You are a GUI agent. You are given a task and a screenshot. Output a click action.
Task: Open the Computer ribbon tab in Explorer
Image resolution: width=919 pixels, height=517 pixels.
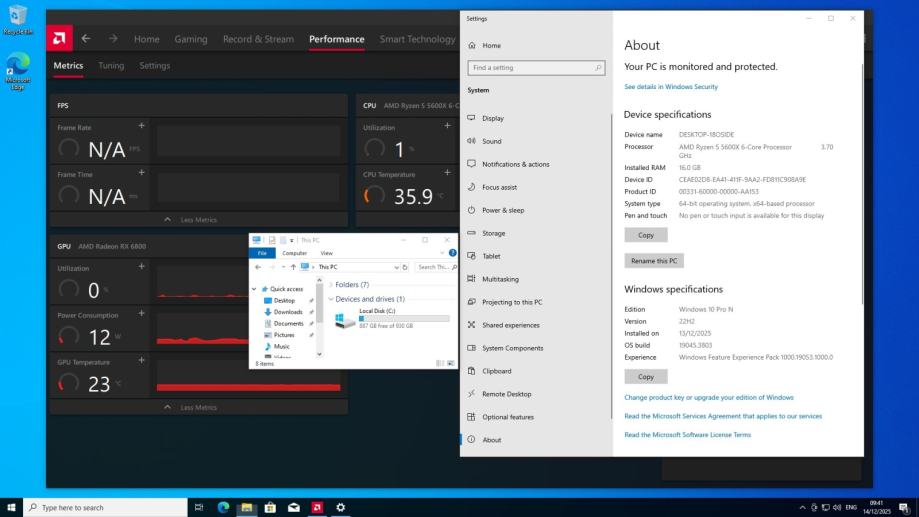click(x=294, y=253)
